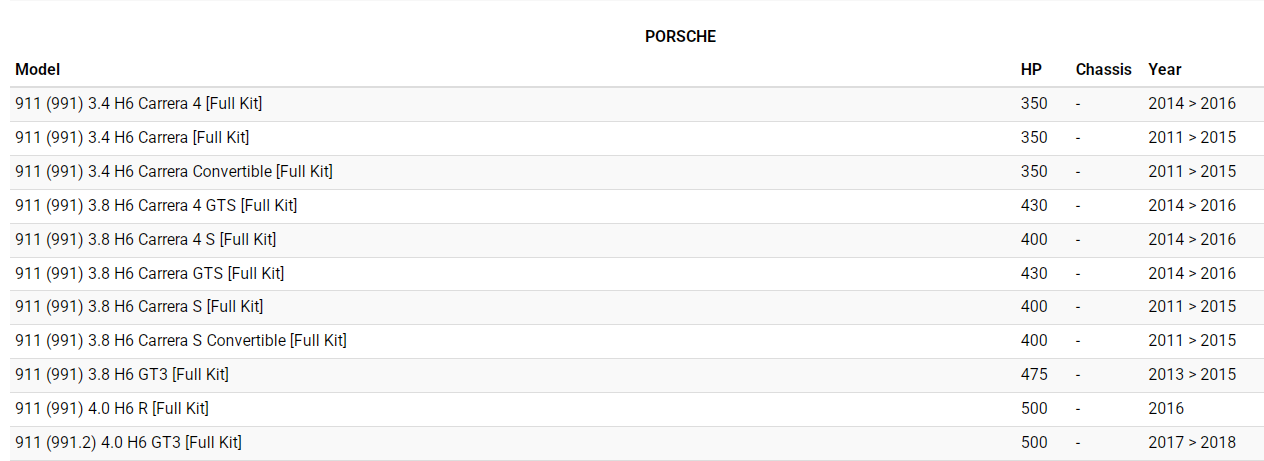Open the 3.8 H6 Carrera S Convertible row
This screenshot has height=461, width=1264.
[x=181, y=340]
